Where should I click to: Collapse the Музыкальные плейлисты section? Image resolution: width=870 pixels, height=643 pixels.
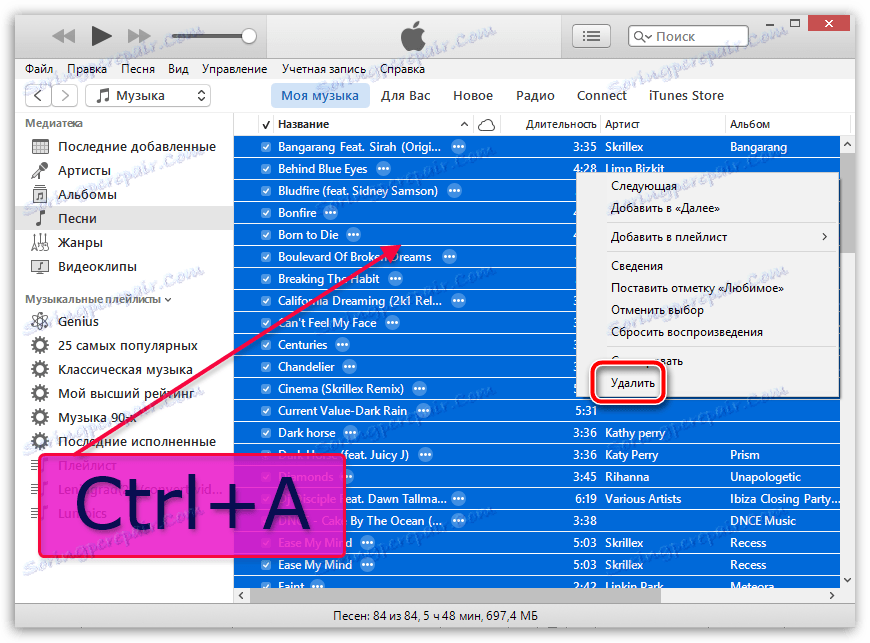pyautogui.click(x=168, y=300)
